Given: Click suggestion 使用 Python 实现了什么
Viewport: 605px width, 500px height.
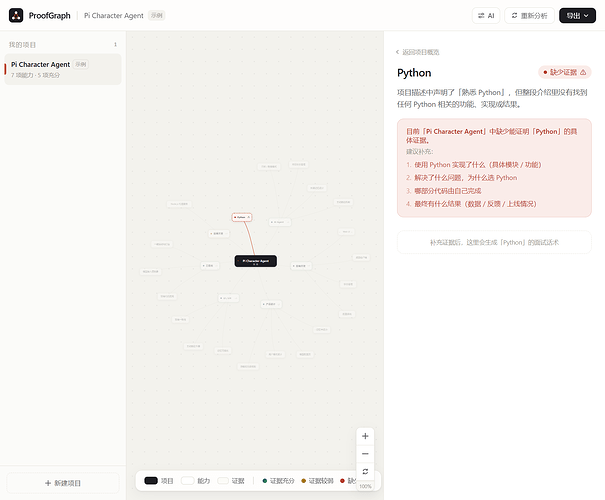Looking at the screenshot, I should 478,165.
